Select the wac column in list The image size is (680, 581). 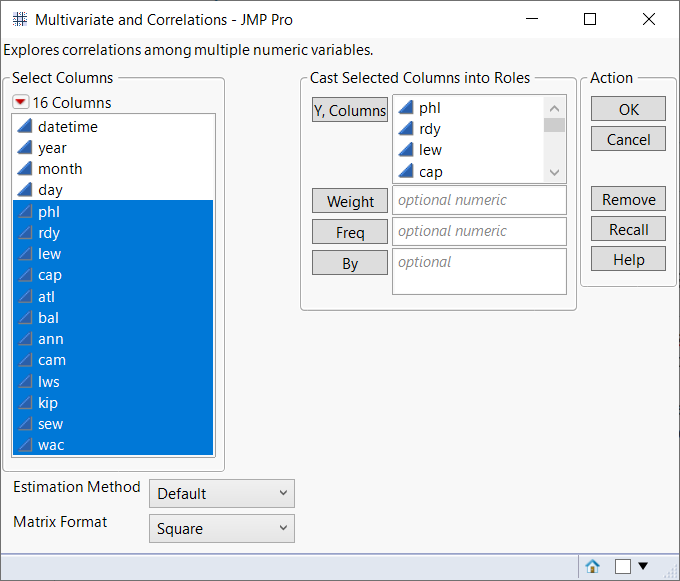pos(51,445)
